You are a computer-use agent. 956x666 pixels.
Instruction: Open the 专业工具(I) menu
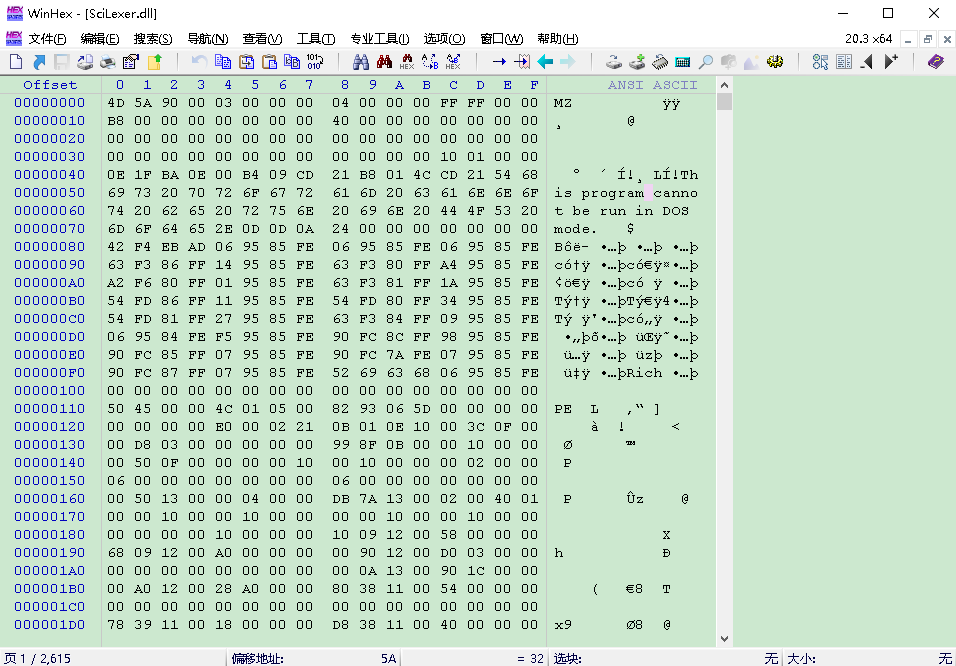tap(379, 39)
